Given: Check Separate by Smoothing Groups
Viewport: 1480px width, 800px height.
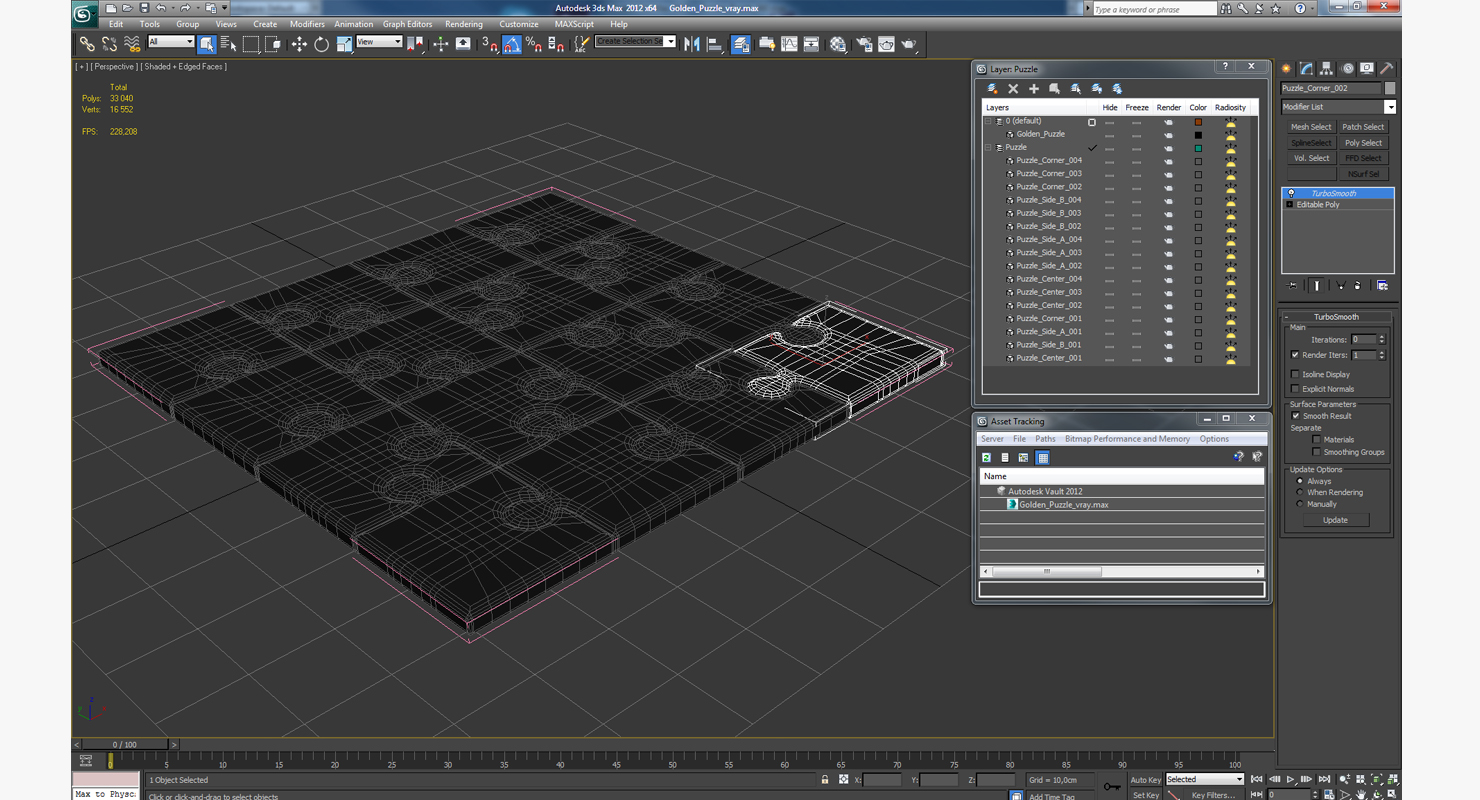Looking at the screenshot, I should [1316, 452].
